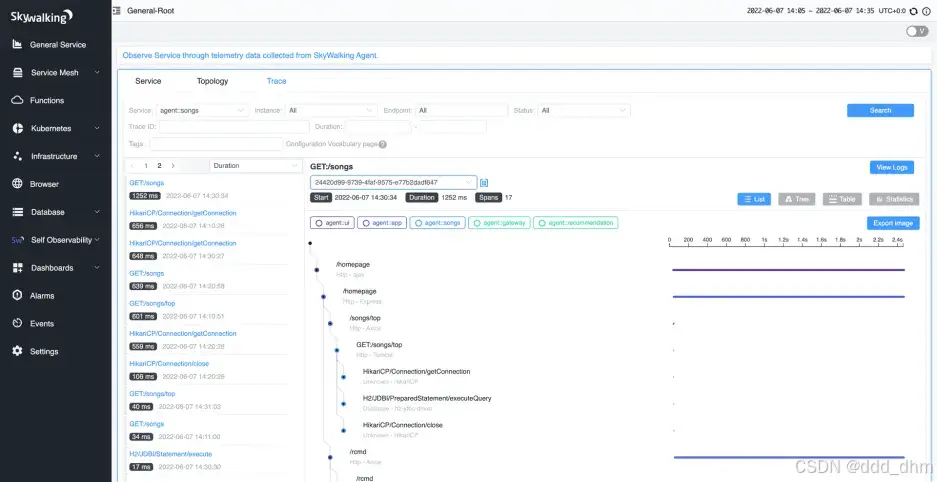This screenshot has height=482, width=937.
Task: Click the Endpoint input field
Action: [461, 110]
